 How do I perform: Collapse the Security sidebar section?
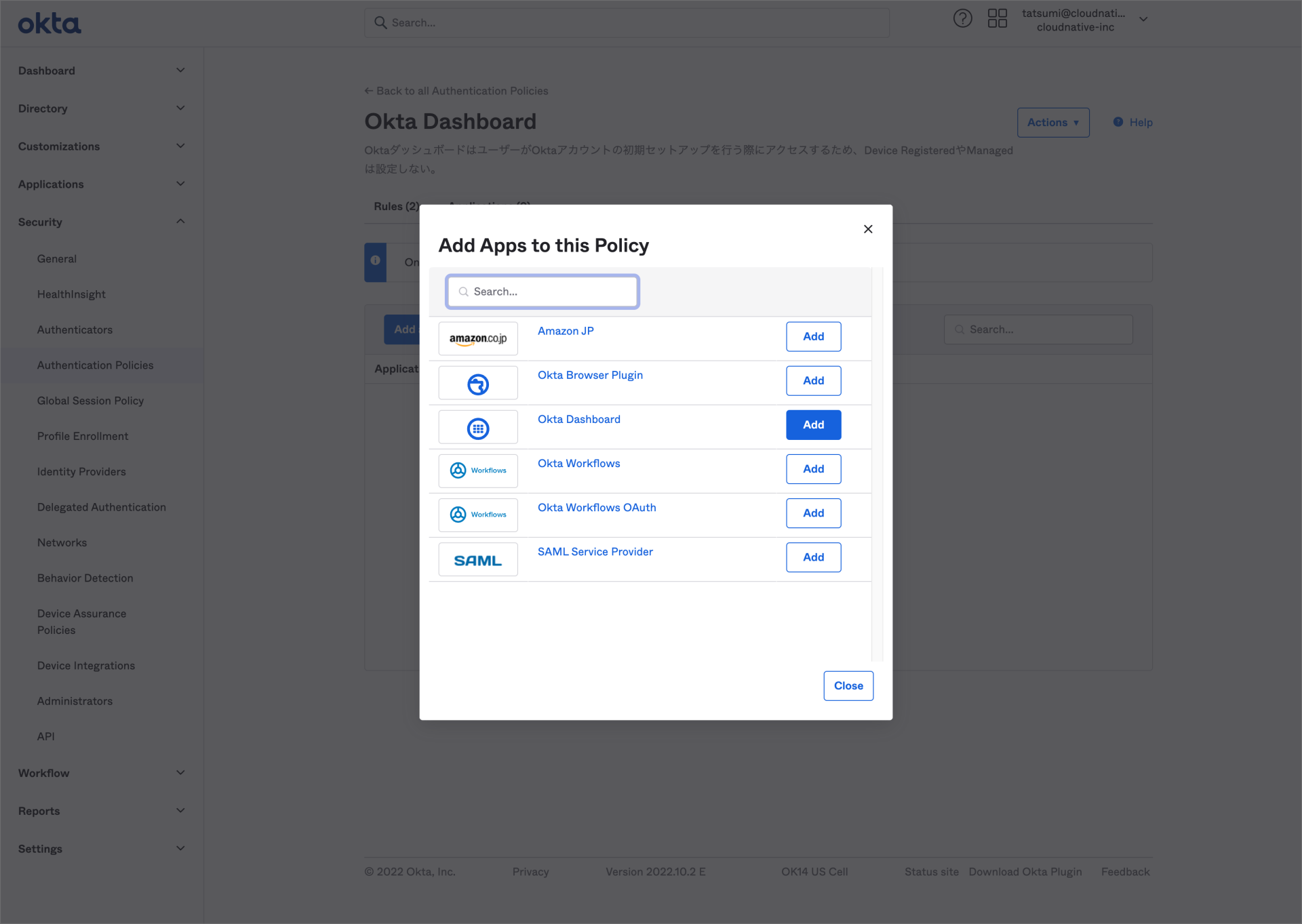point(180,221)
